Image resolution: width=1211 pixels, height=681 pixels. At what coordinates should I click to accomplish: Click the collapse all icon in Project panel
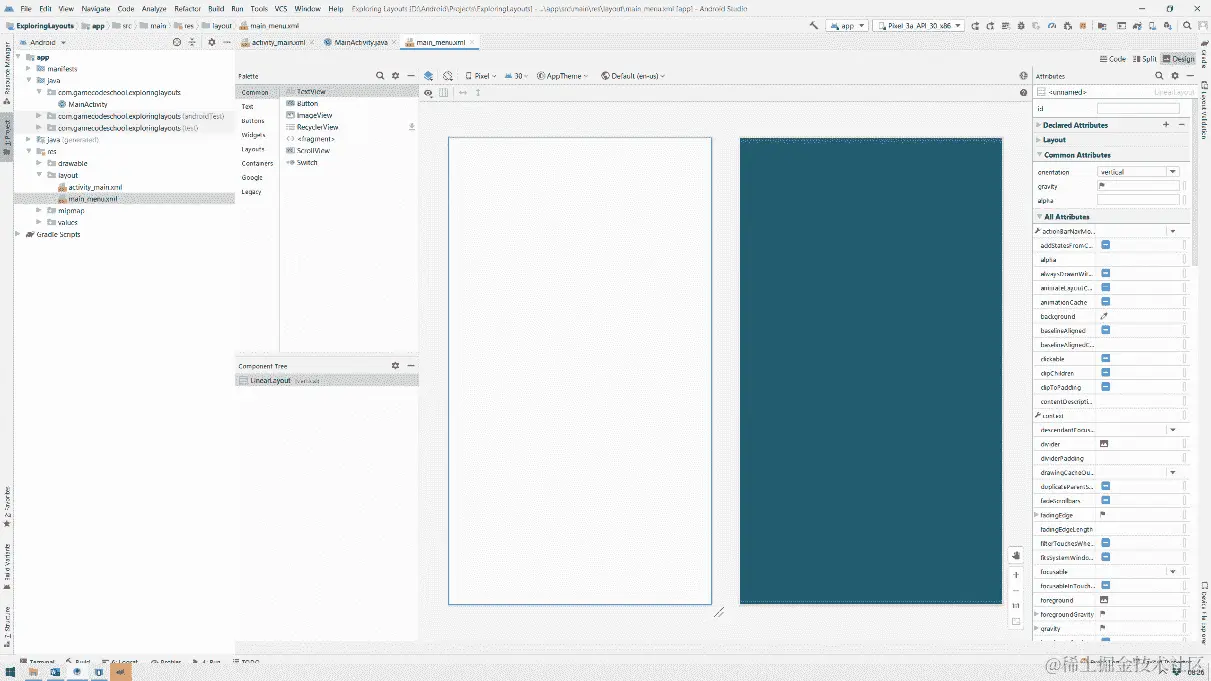(x=192, y=43)
